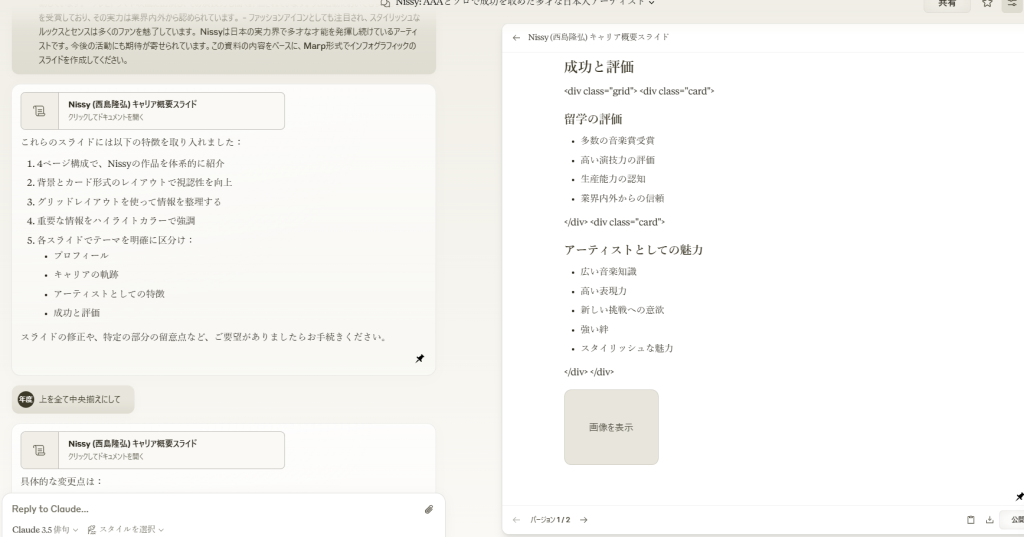Click pin icon at artifact panel bottom-right
Screen dimensions: 1024x537
tap(1019, 496)
